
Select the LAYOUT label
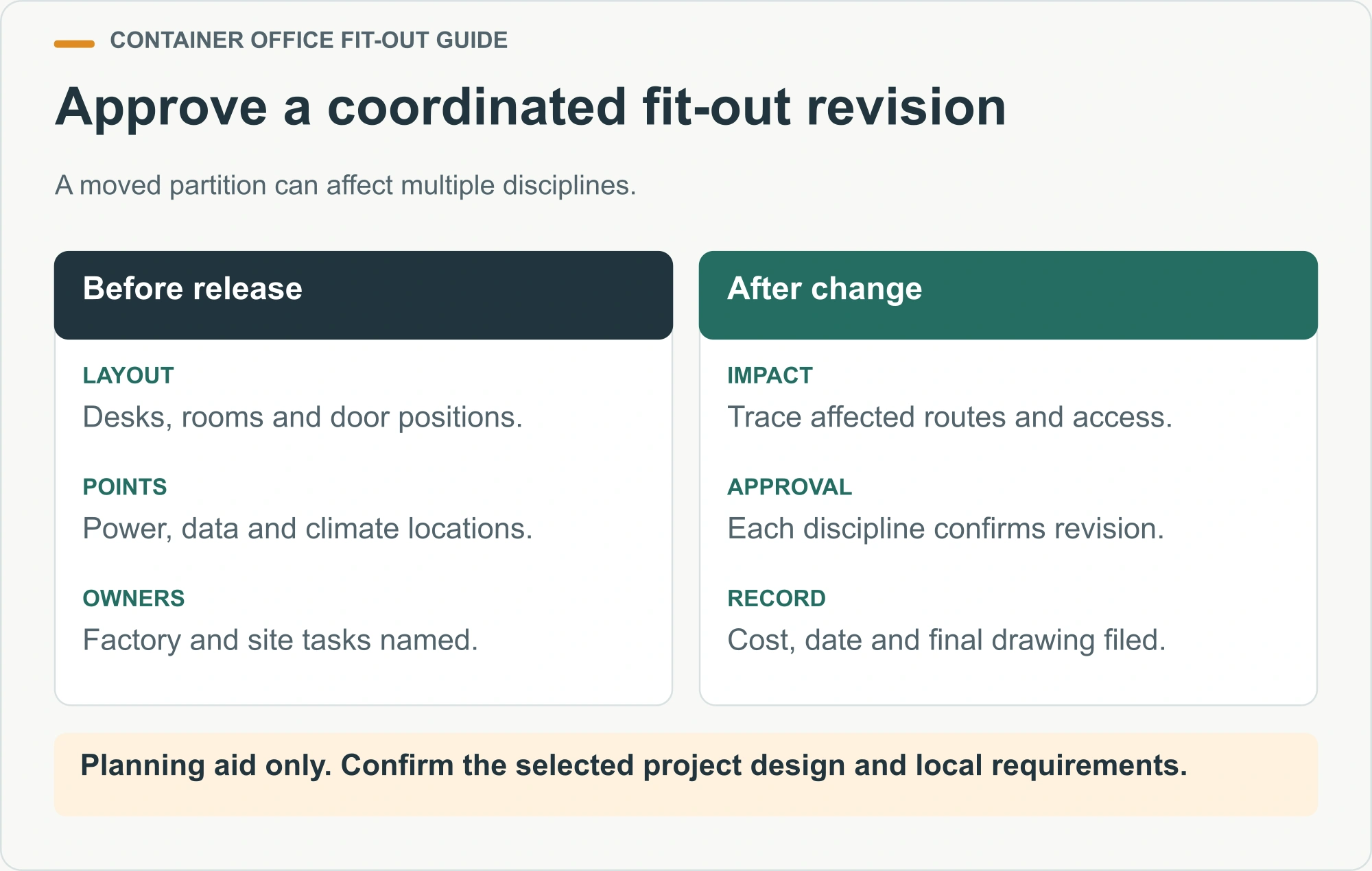tap(128, 376)
